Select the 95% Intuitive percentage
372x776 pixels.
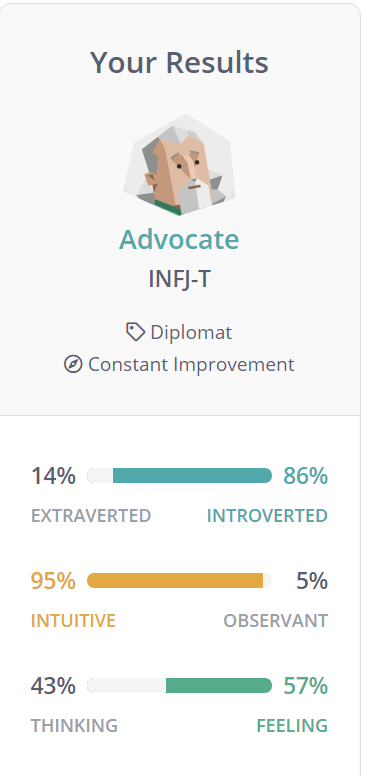coord(53,581)
